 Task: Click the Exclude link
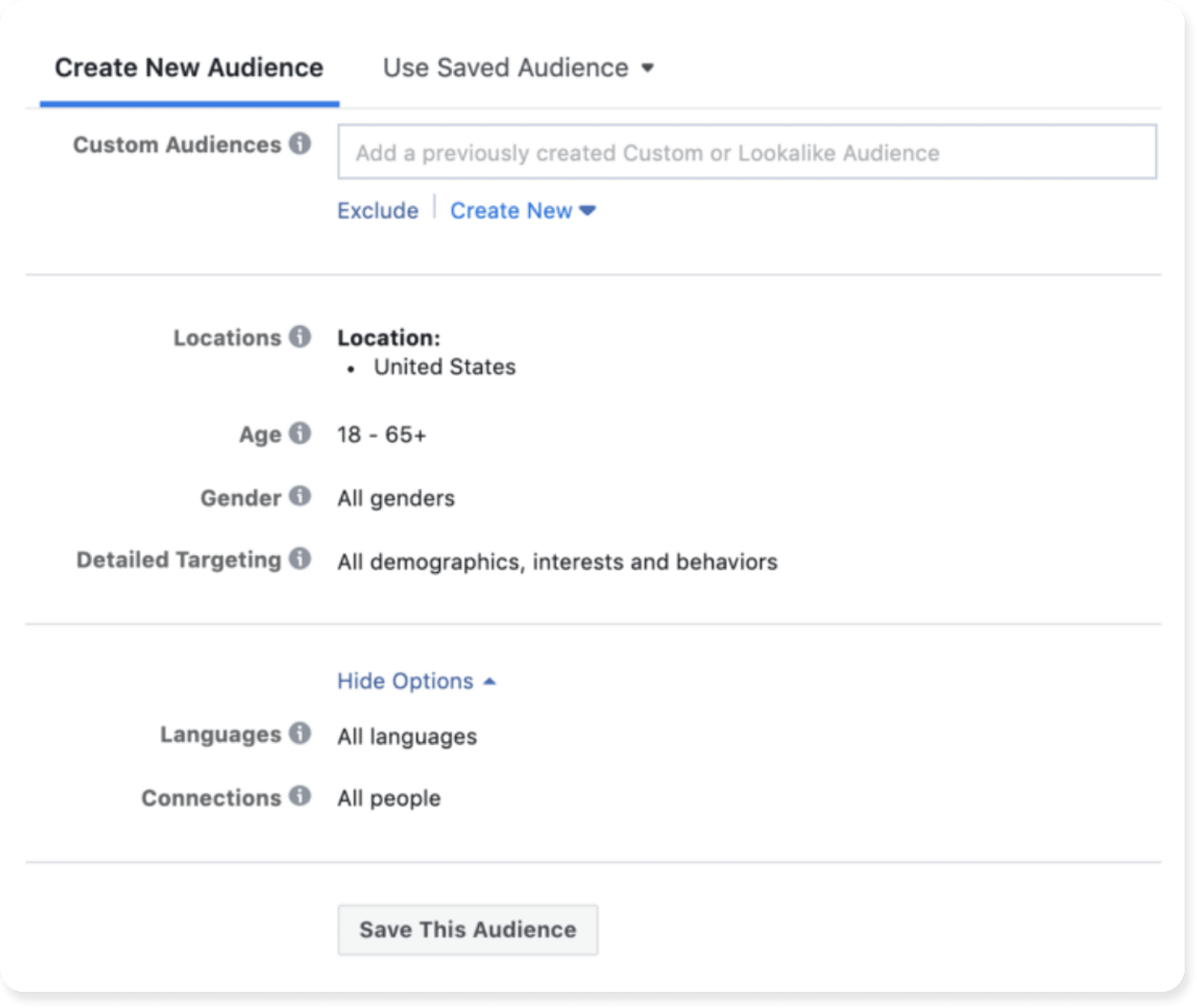pos(378,211)
